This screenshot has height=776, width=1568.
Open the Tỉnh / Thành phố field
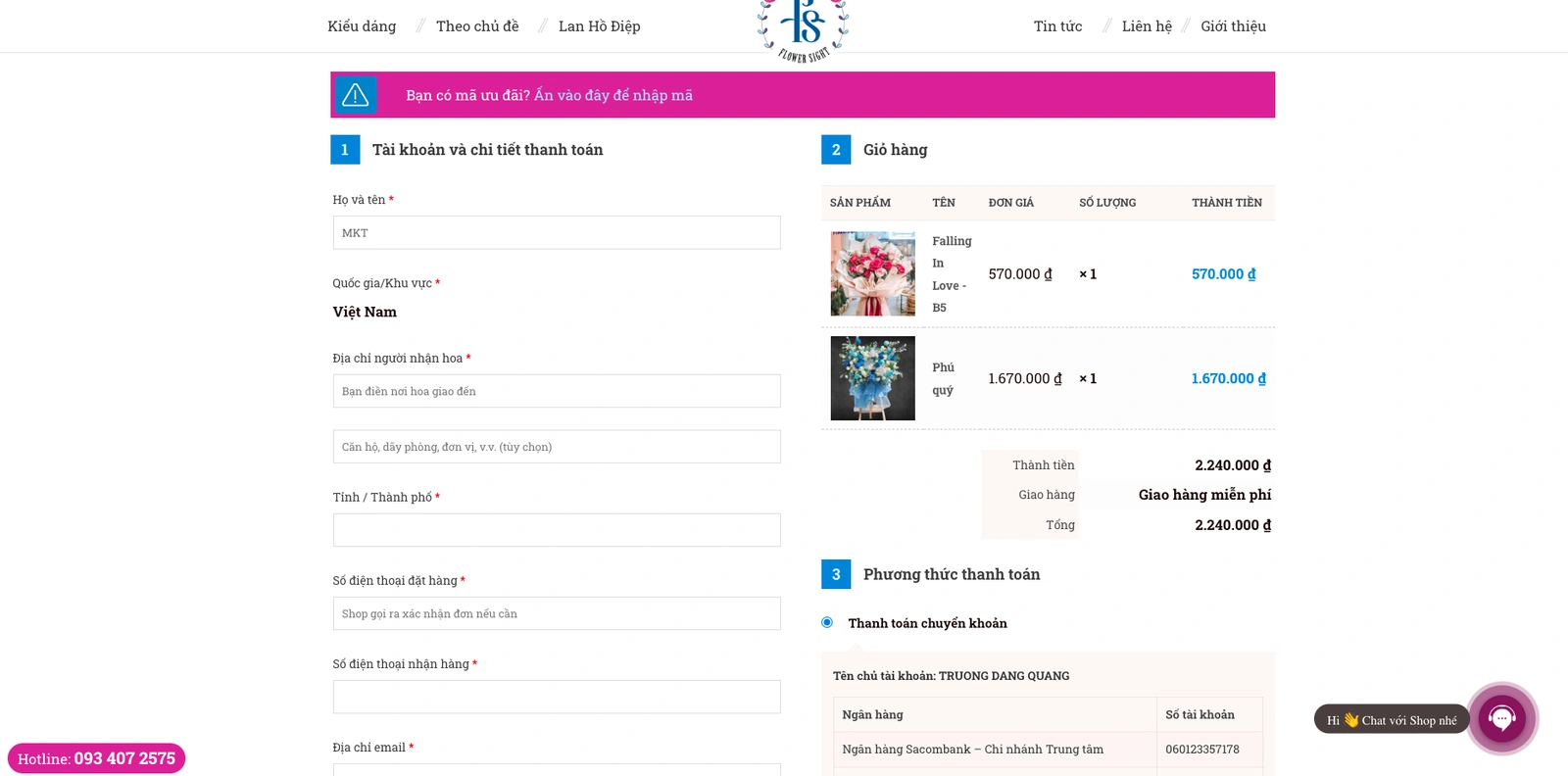pos(557,530)
